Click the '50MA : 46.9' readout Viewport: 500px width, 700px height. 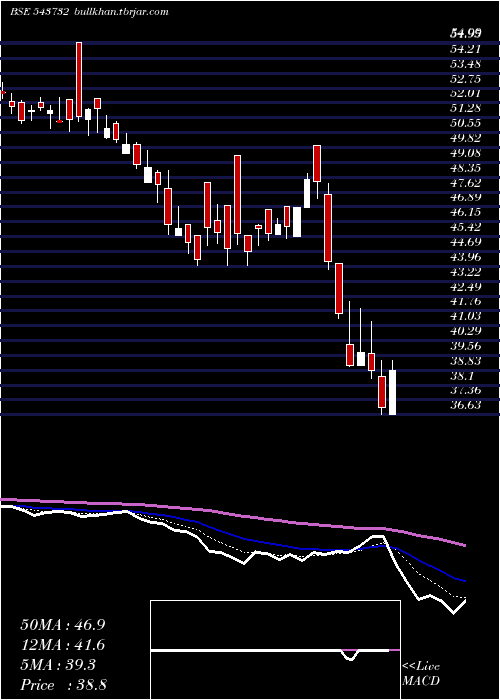tap(63, 625)
